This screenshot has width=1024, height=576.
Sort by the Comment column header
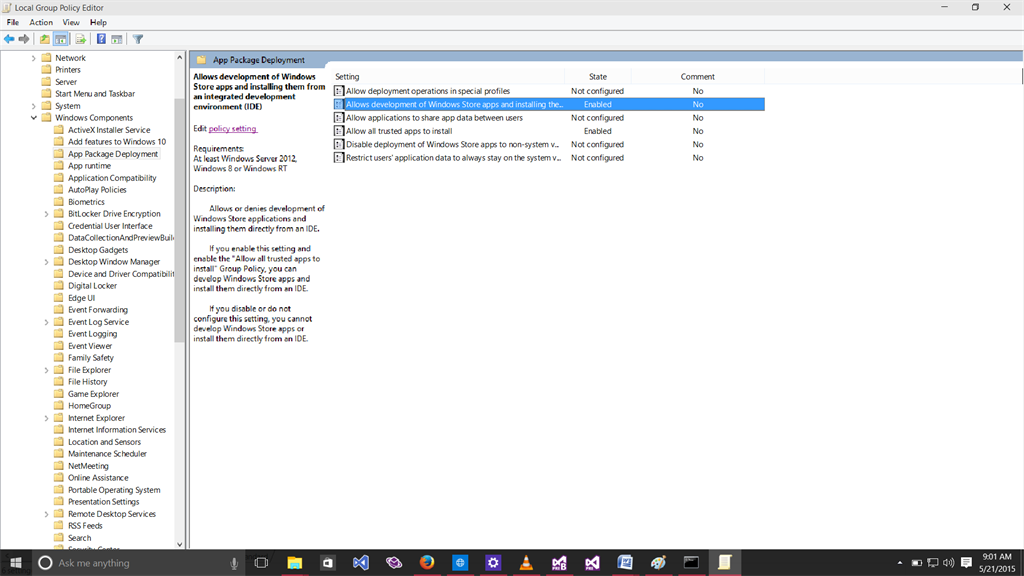[697, 76]
